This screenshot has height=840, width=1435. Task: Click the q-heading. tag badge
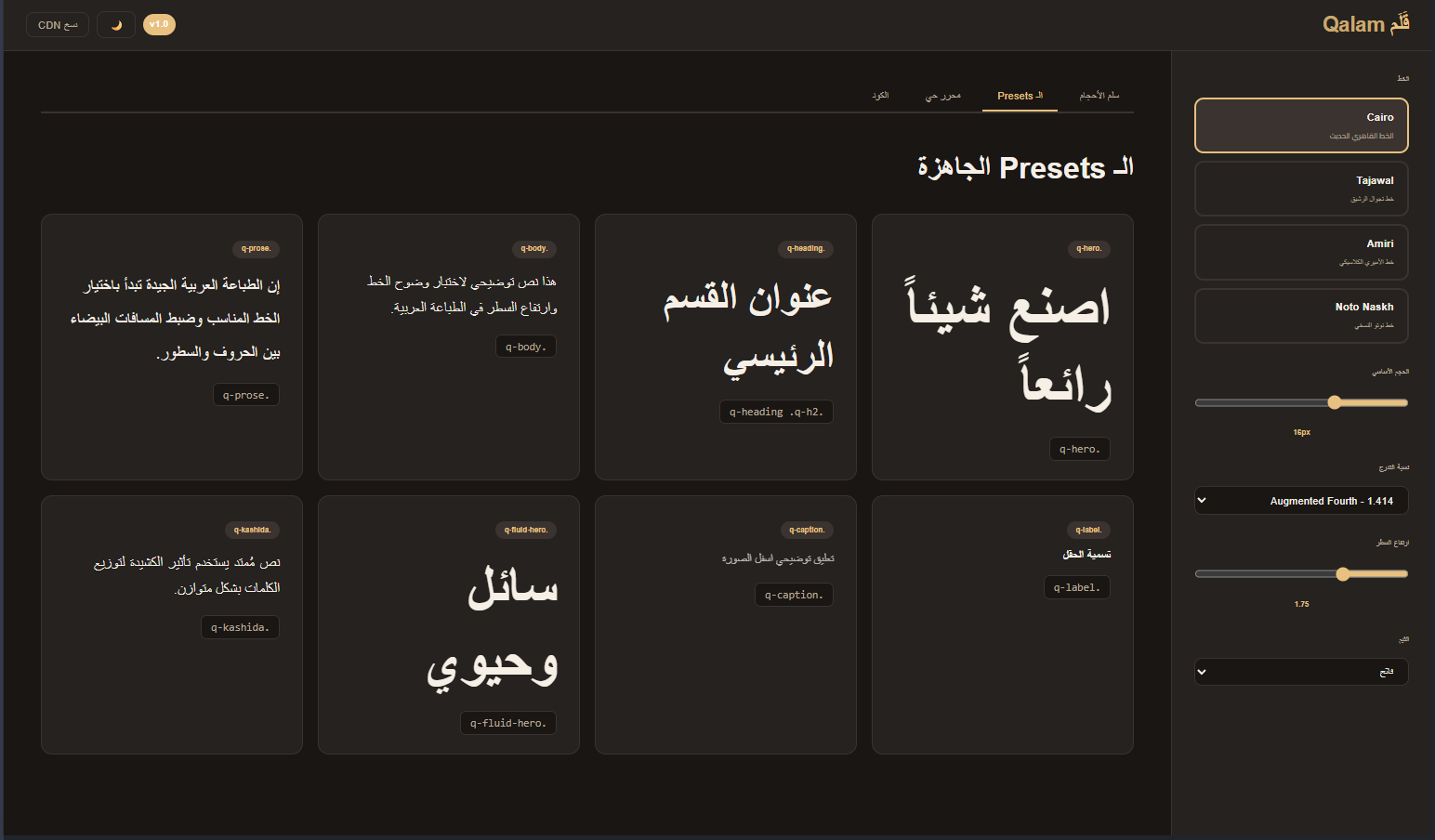coord(806,249)
